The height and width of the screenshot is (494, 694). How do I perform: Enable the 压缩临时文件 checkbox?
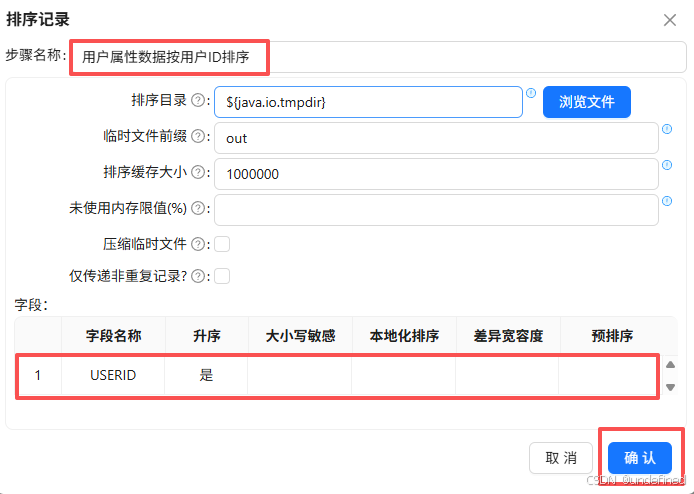[x=222, y=244]
